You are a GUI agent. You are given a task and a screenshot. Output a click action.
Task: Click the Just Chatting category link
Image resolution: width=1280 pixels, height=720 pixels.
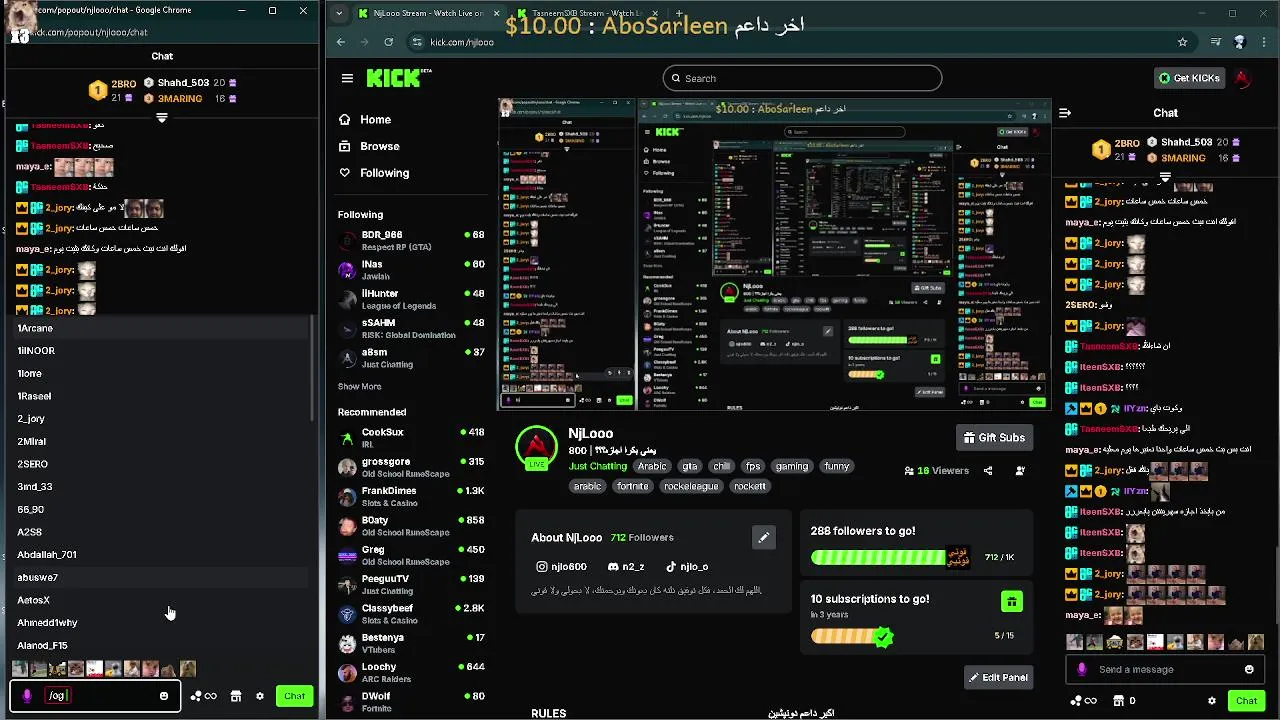(598, 466)
